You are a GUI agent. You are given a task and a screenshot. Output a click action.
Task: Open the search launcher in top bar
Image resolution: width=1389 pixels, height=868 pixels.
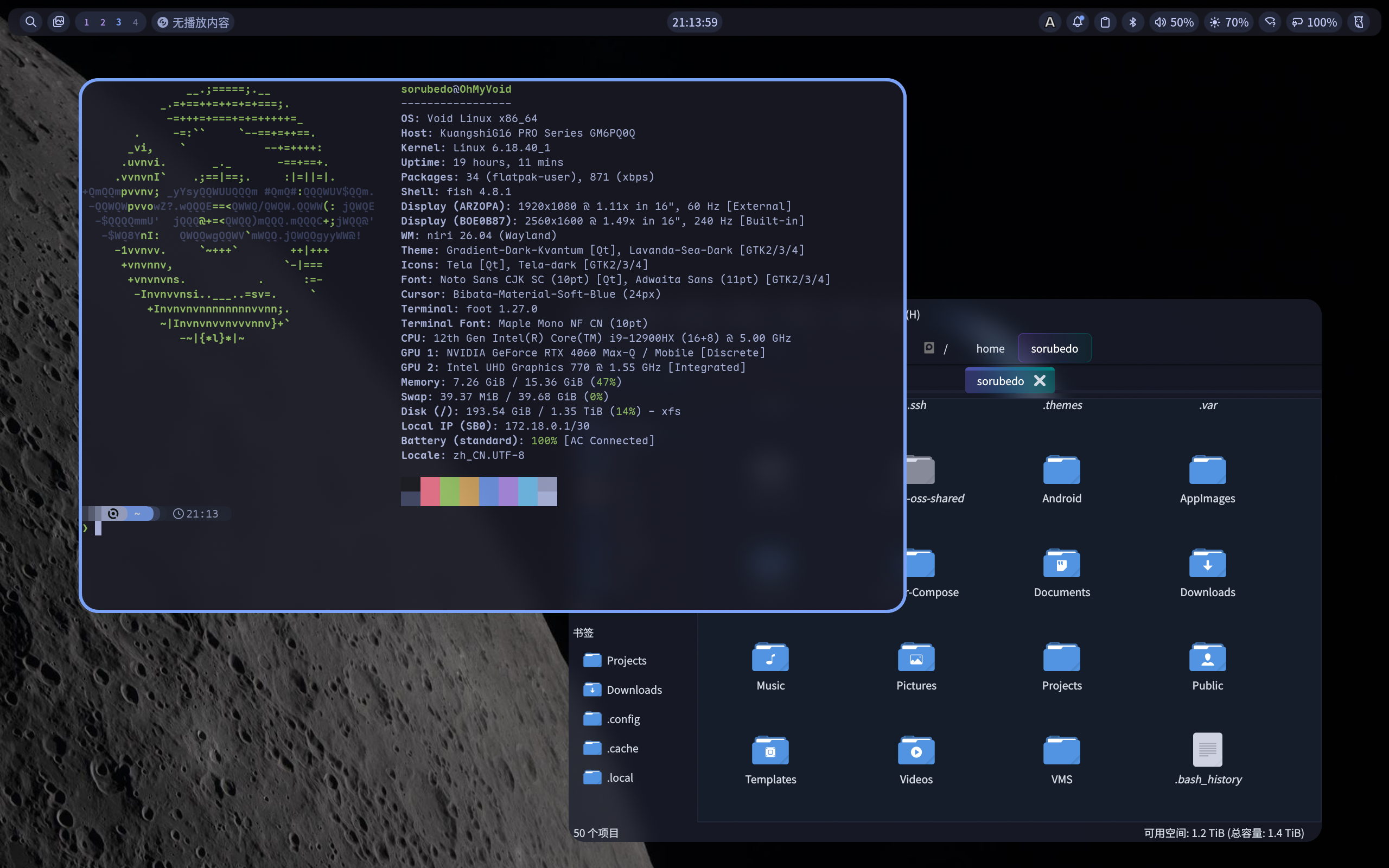click(x=31, y=22)
